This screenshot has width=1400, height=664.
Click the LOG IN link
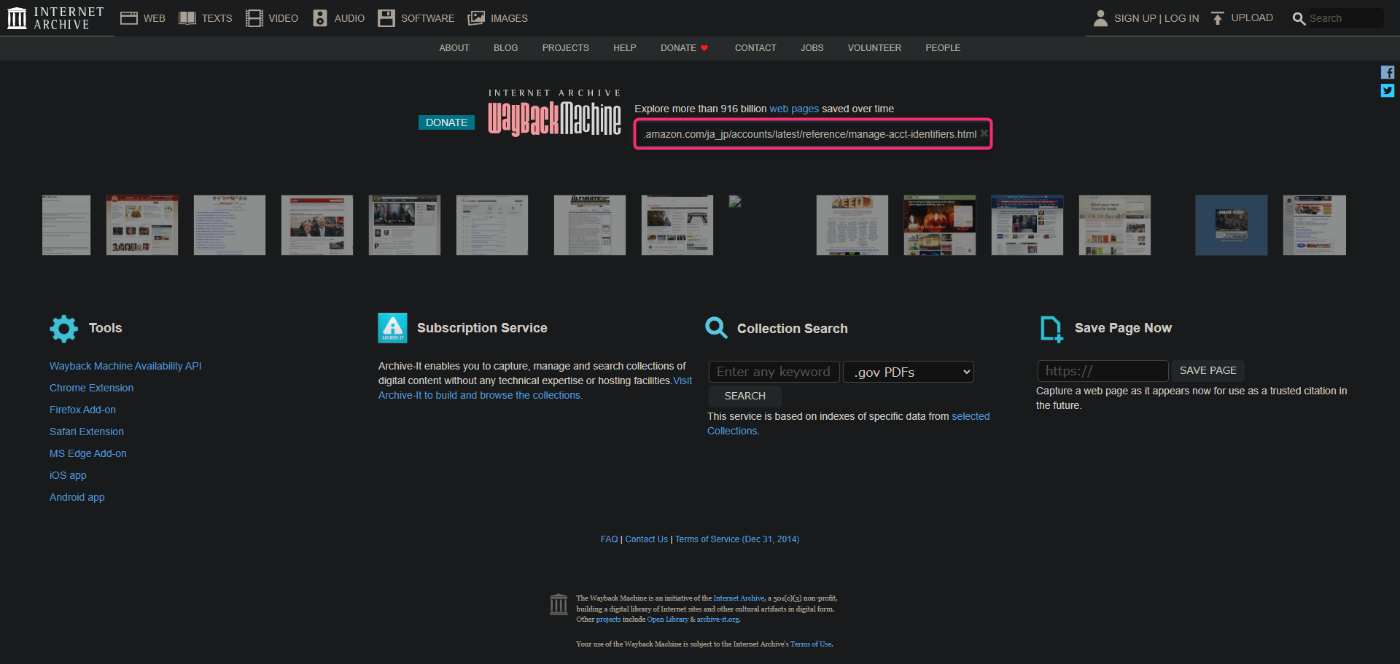[1181, 18]
